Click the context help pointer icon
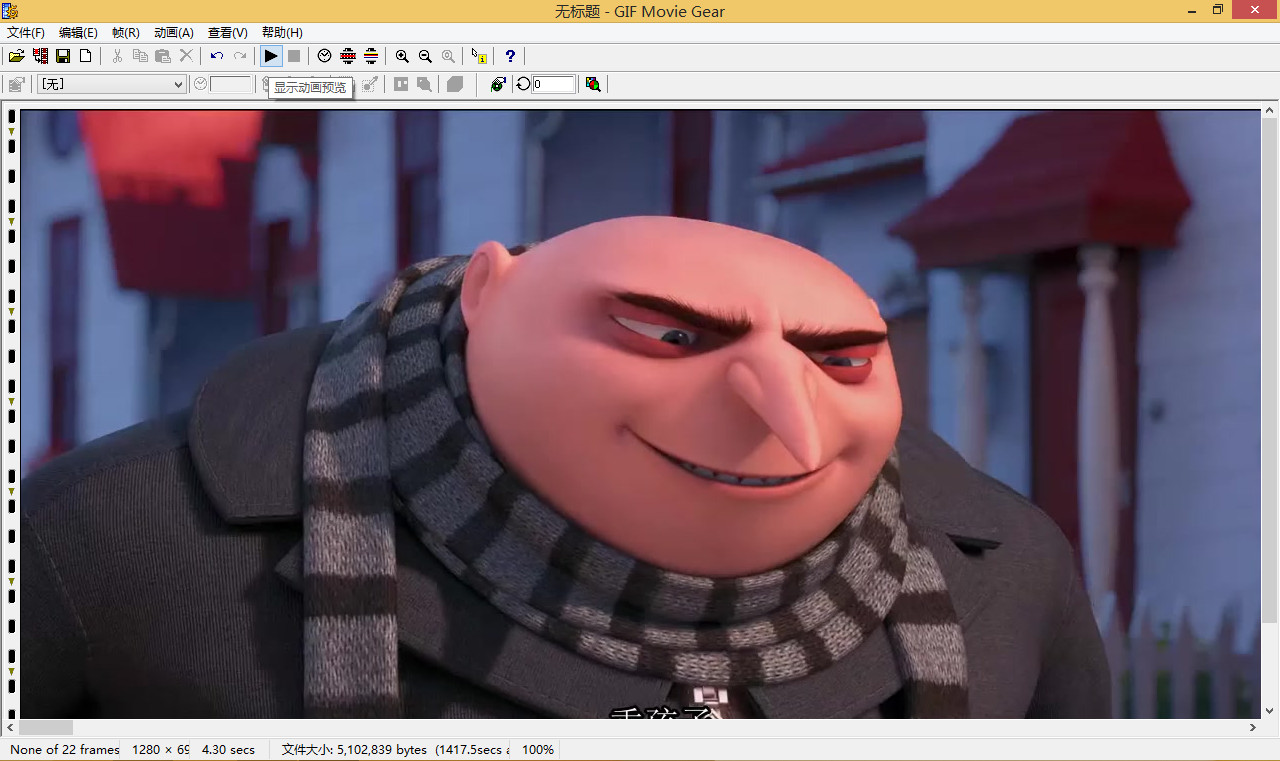 479,56
